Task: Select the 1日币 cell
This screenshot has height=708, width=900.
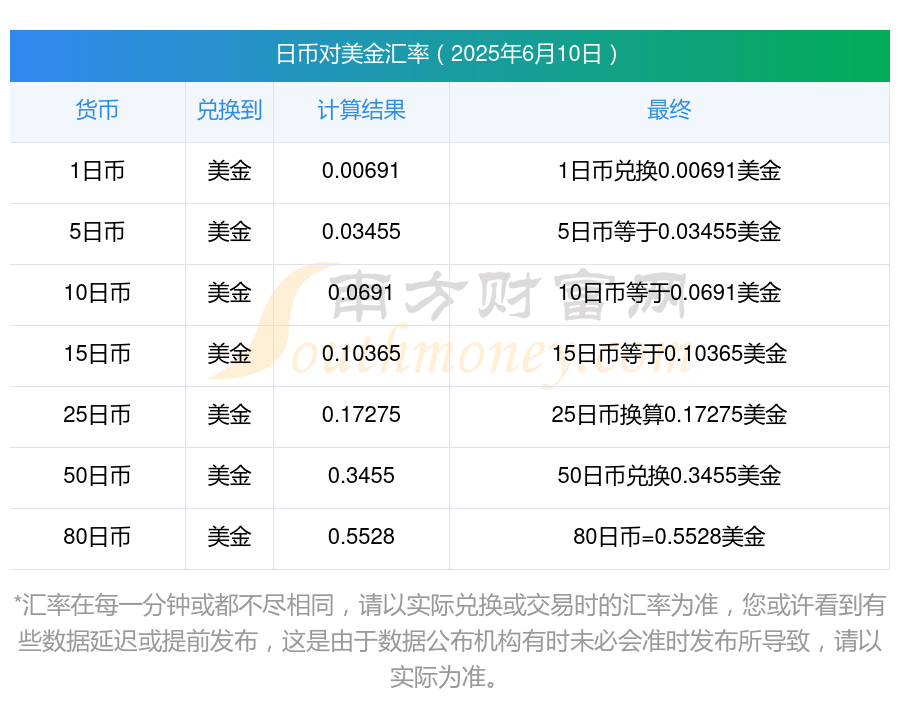Action: pos(97,171)
